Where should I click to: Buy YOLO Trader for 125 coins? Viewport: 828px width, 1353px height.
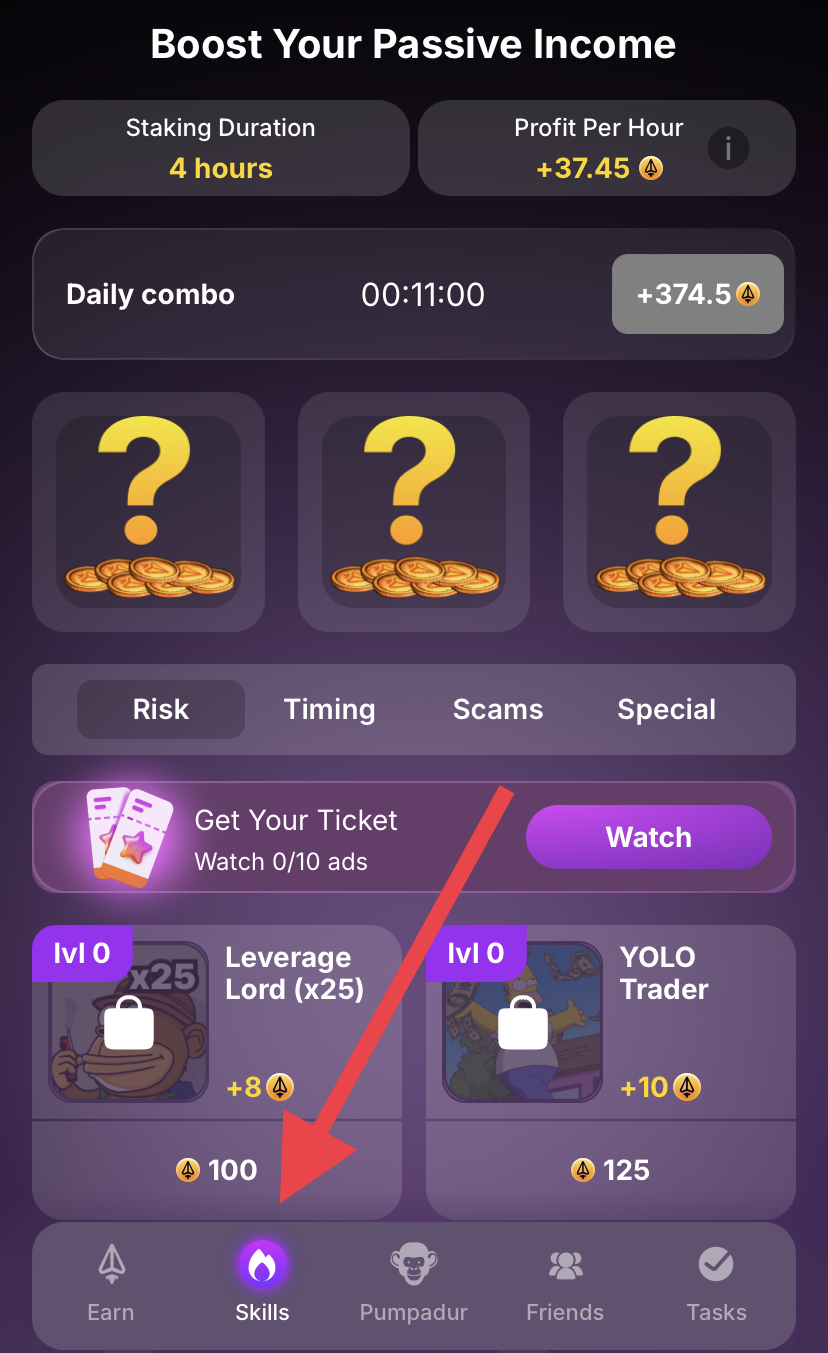(x=611, y=1169)
